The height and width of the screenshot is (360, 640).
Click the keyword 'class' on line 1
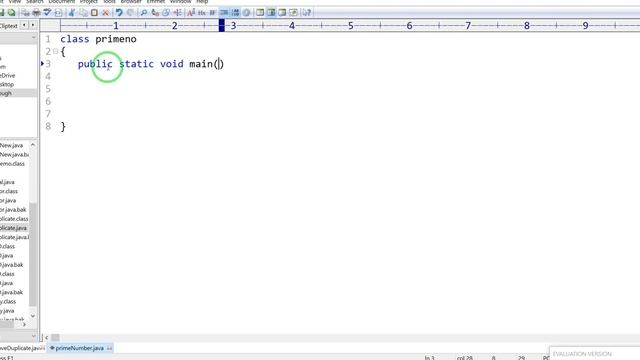click(x=75, y=39)
